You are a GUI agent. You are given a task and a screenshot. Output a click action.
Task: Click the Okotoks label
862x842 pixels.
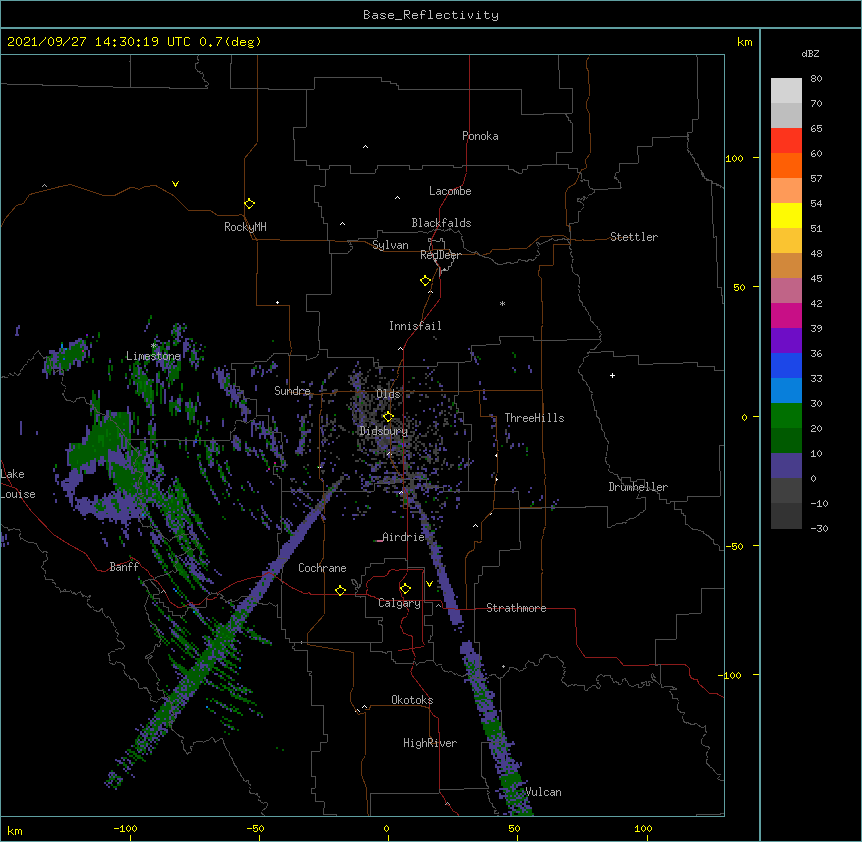point(412,700)
